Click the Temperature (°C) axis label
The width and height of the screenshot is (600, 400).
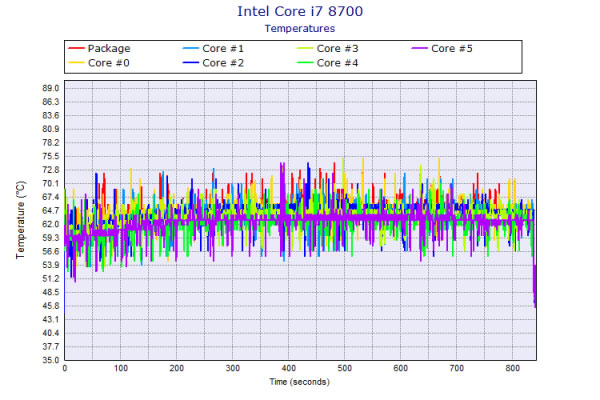(x=20, y=220)
